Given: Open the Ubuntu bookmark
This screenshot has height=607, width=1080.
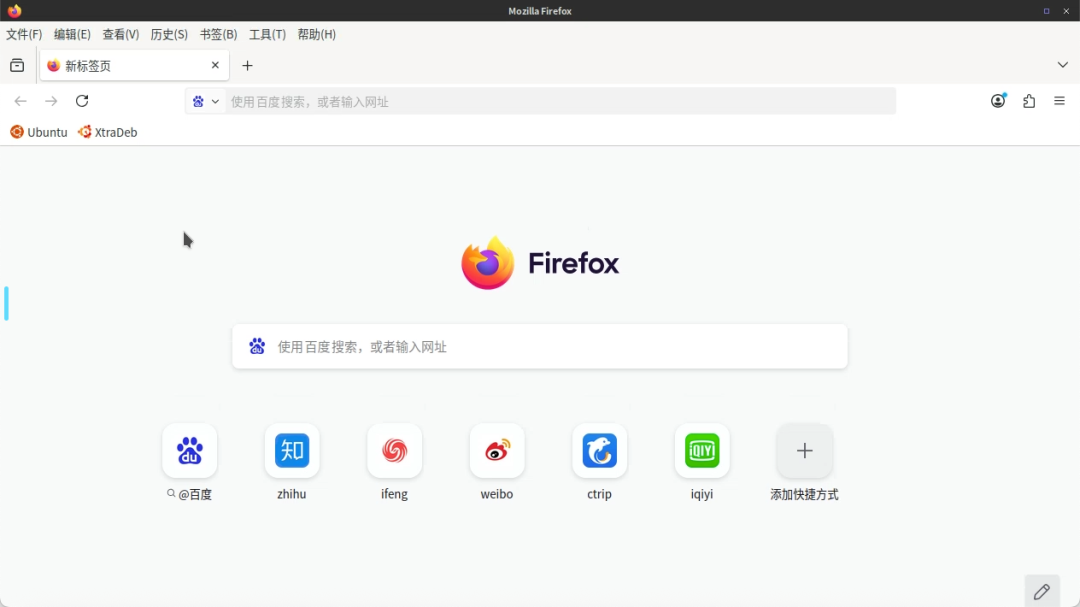Looking at the screenshot, I should coord(39,132).
